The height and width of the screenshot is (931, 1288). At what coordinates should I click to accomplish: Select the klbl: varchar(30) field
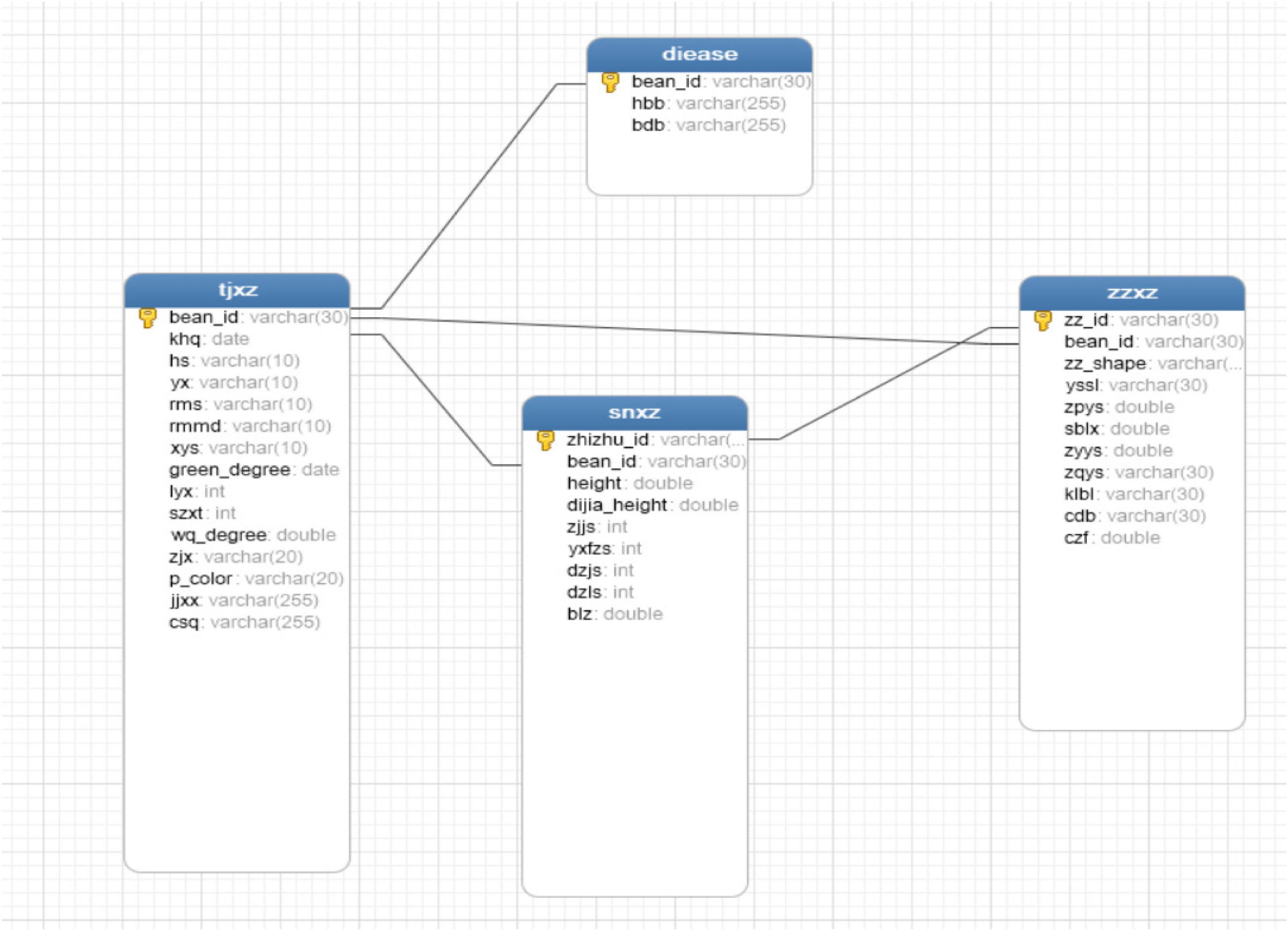tap(1134, 494)
